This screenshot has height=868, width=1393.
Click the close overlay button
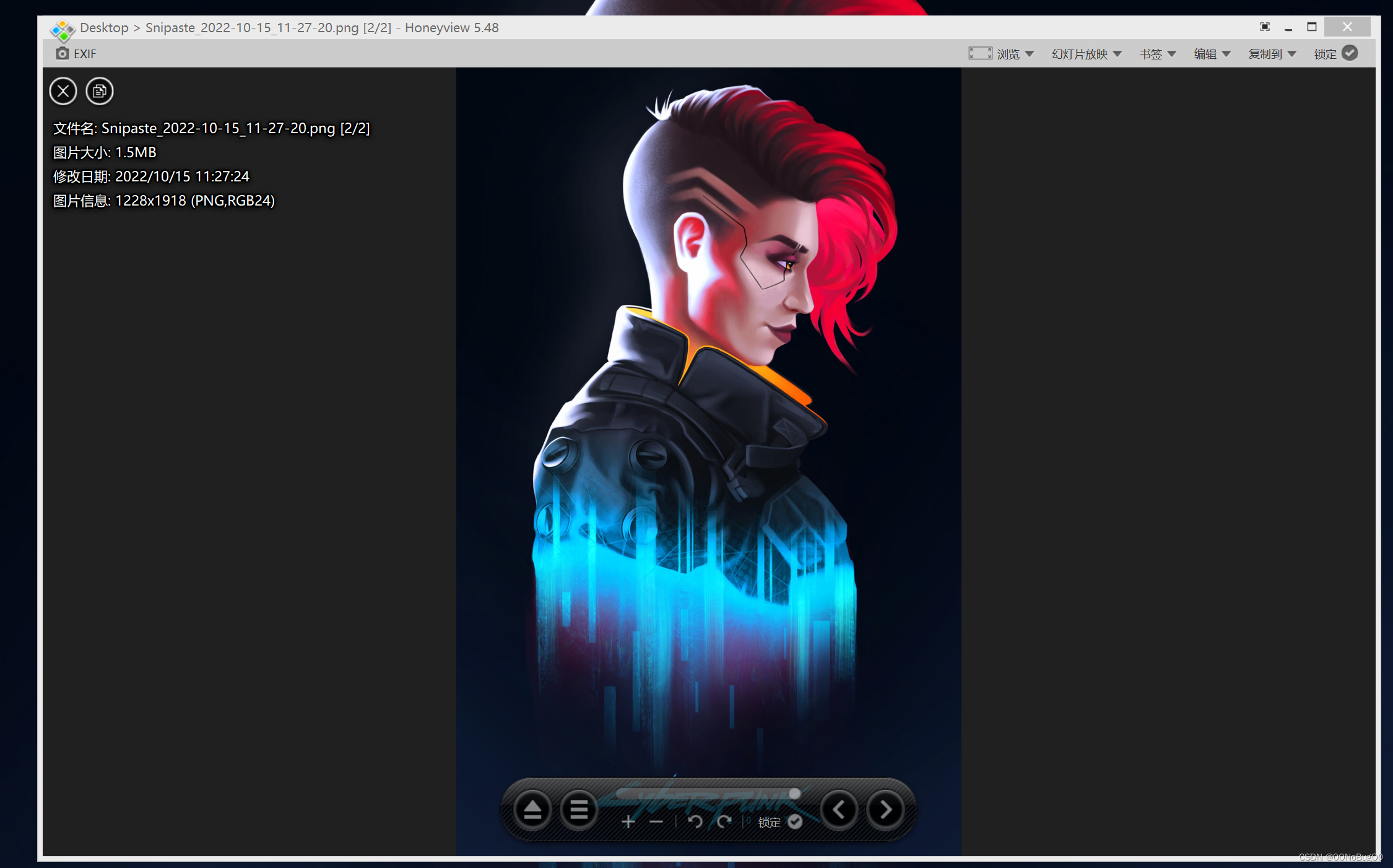(x=63, y=91)
